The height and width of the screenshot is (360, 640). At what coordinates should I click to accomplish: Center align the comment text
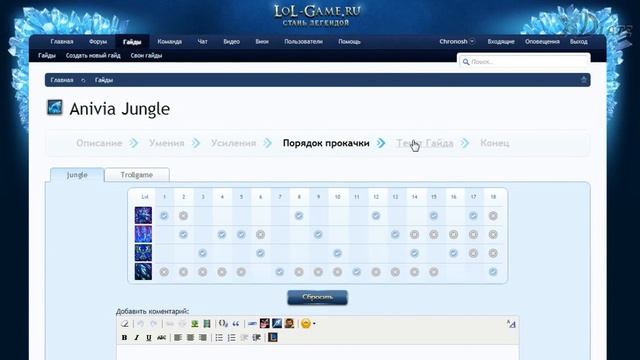tap(190, 338)
